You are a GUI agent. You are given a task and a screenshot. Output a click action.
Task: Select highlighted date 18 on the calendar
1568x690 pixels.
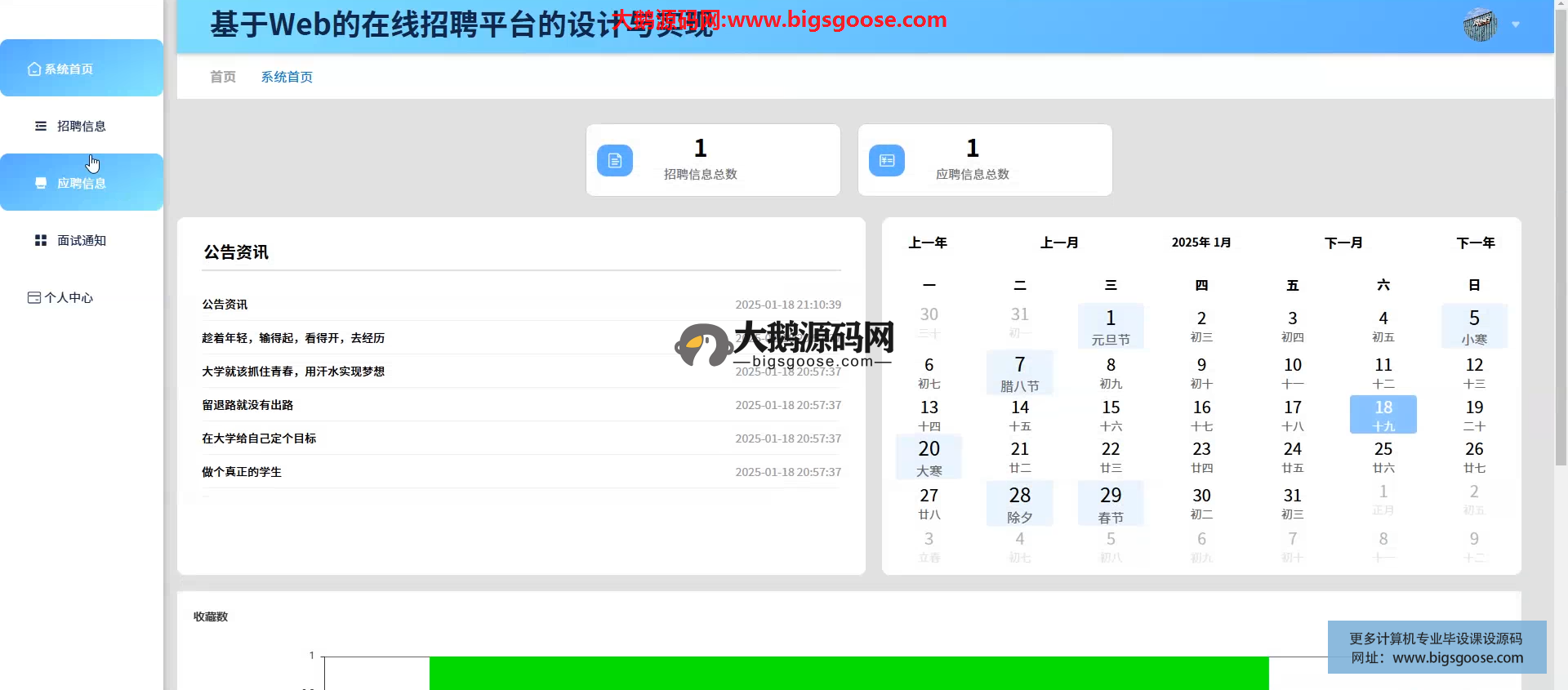(1383, 415)
